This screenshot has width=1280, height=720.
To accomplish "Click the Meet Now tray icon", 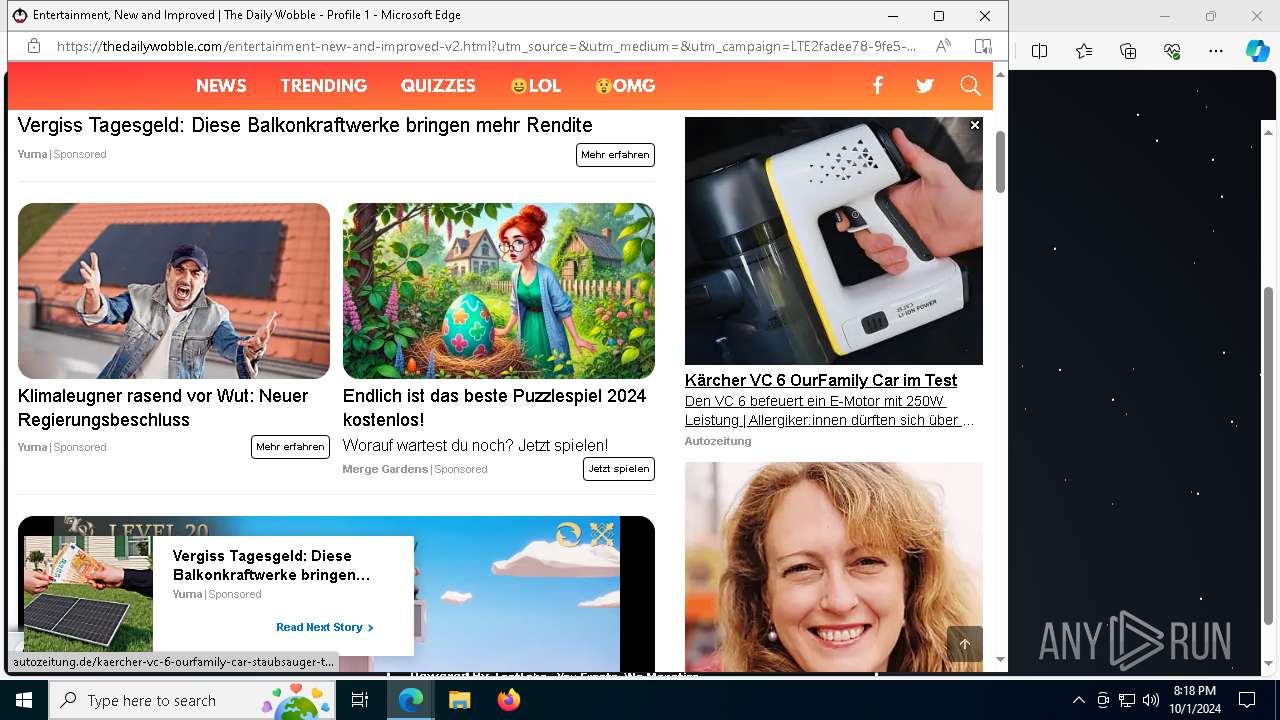I will (x=1103, y=700).
